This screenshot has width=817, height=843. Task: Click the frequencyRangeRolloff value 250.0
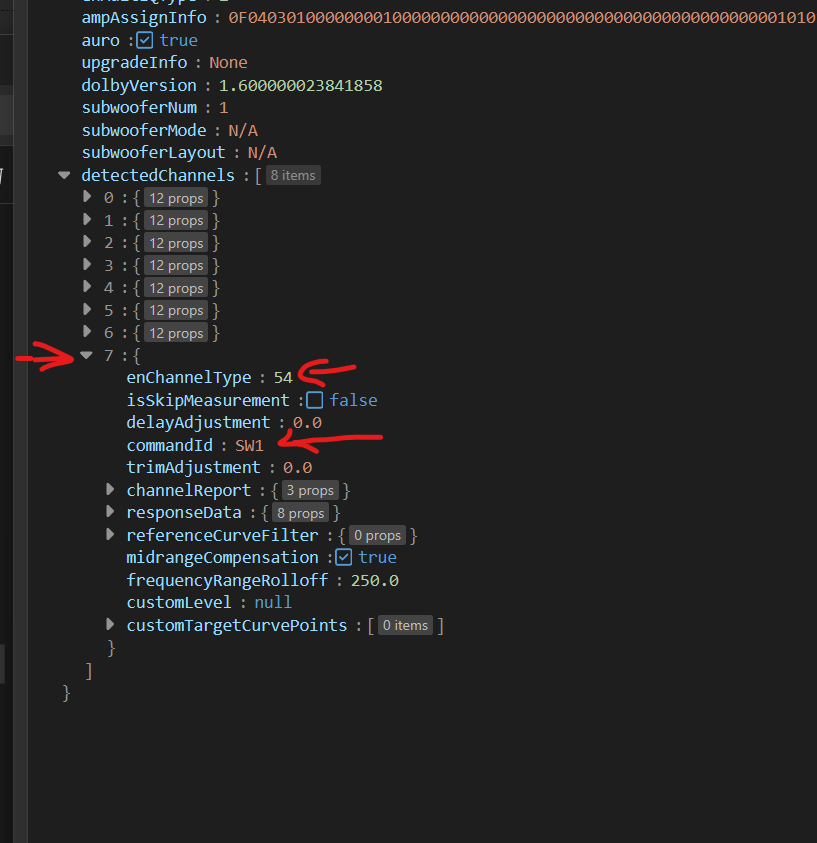[x=375, y=580]
